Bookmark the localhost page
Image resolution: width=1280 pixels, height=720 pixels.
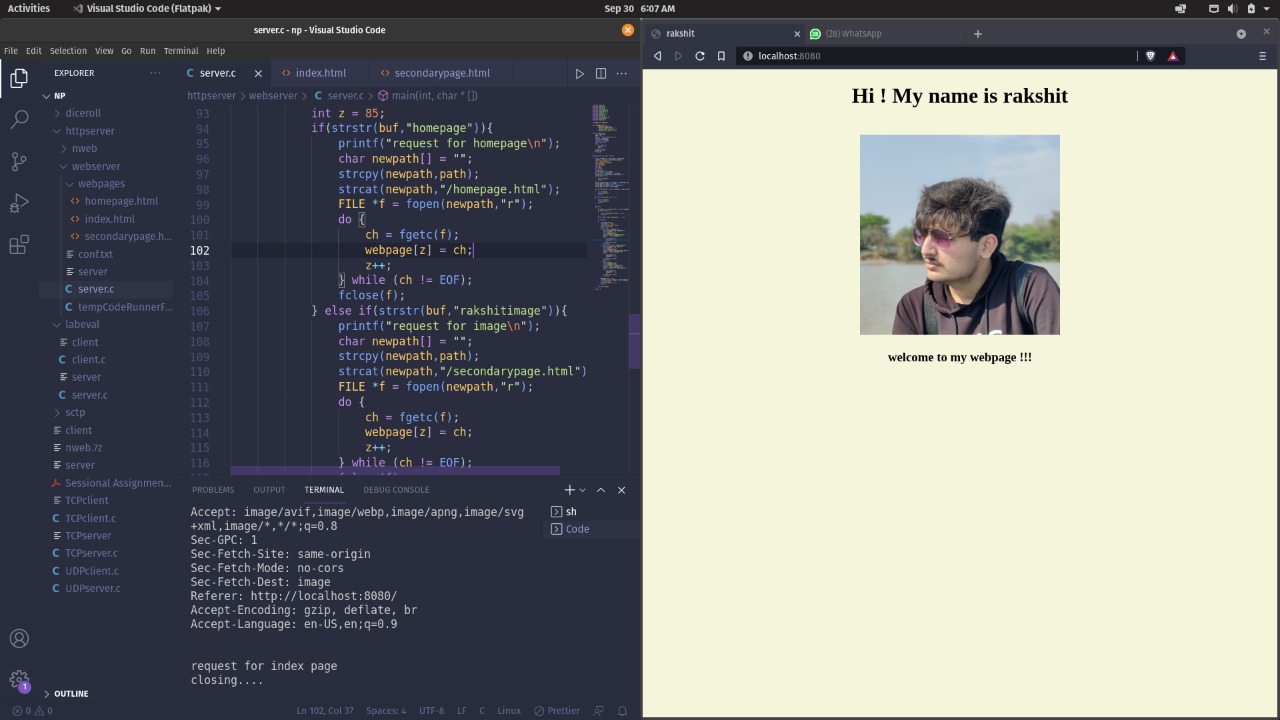click(721, 56)
